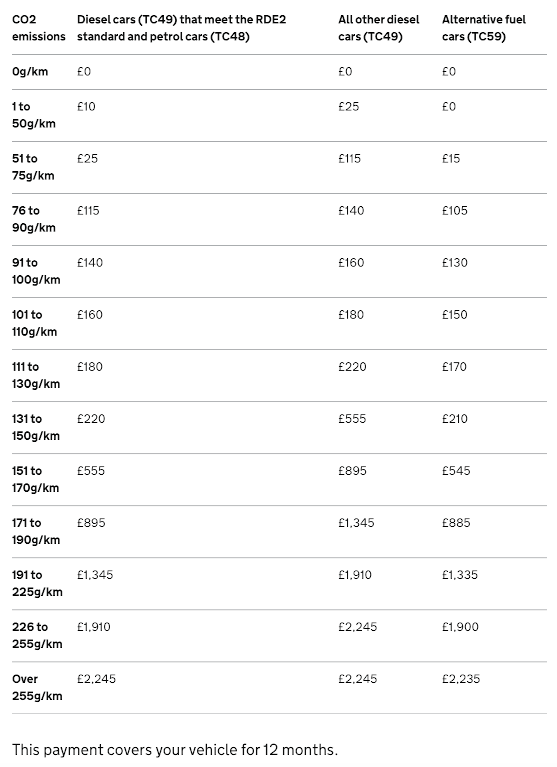The image size is (557, 767).
Task: Select the 191 to 225g/km row label
Action: pos(37,584)
